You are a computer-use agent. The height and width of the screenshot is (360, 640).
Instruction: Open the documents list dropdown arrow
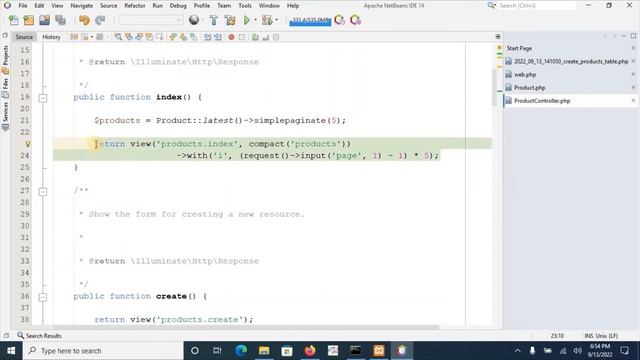(x=624, y=36)
